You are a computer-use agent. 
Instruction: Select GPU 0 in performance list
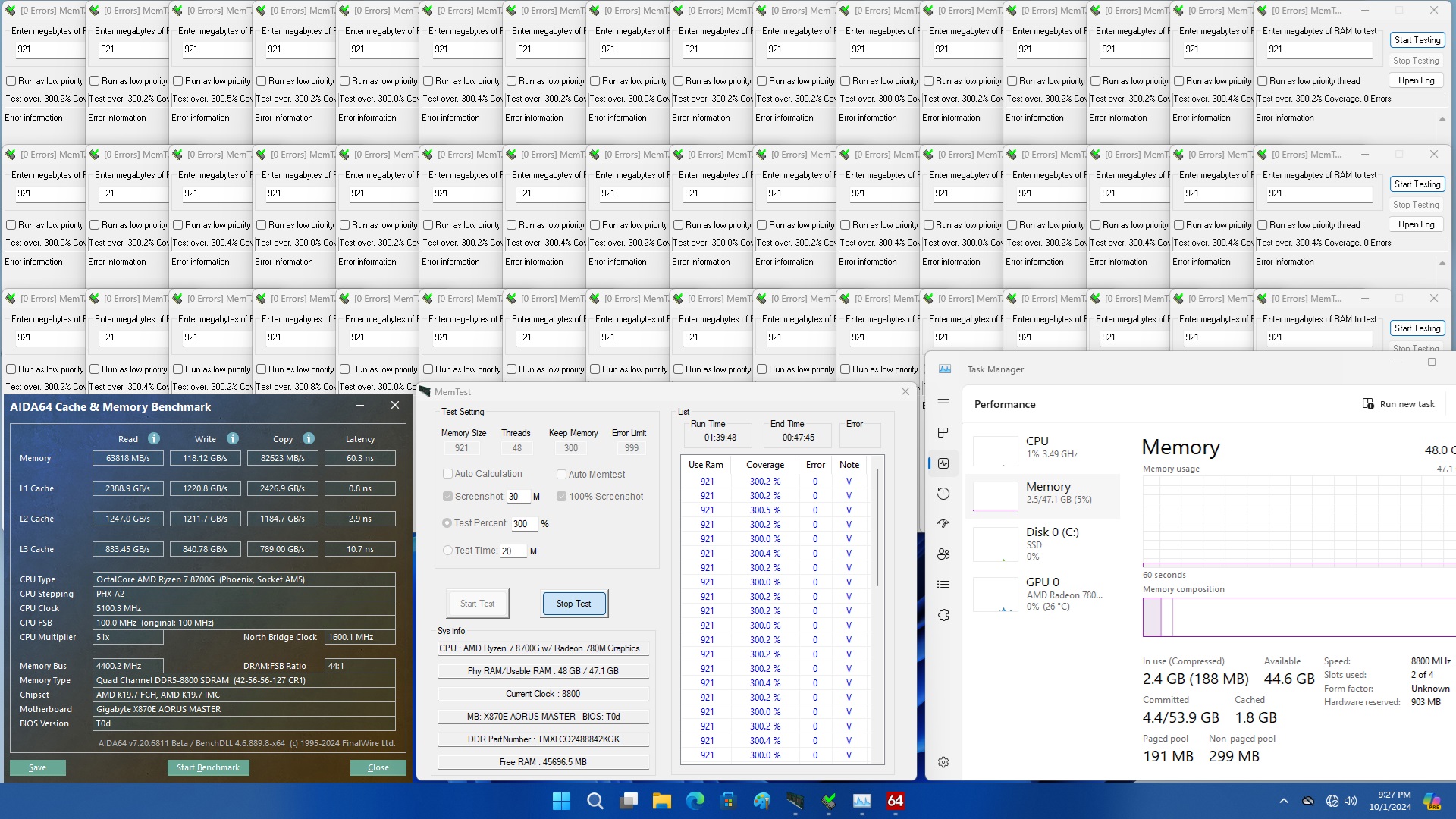click(1043, 593)
